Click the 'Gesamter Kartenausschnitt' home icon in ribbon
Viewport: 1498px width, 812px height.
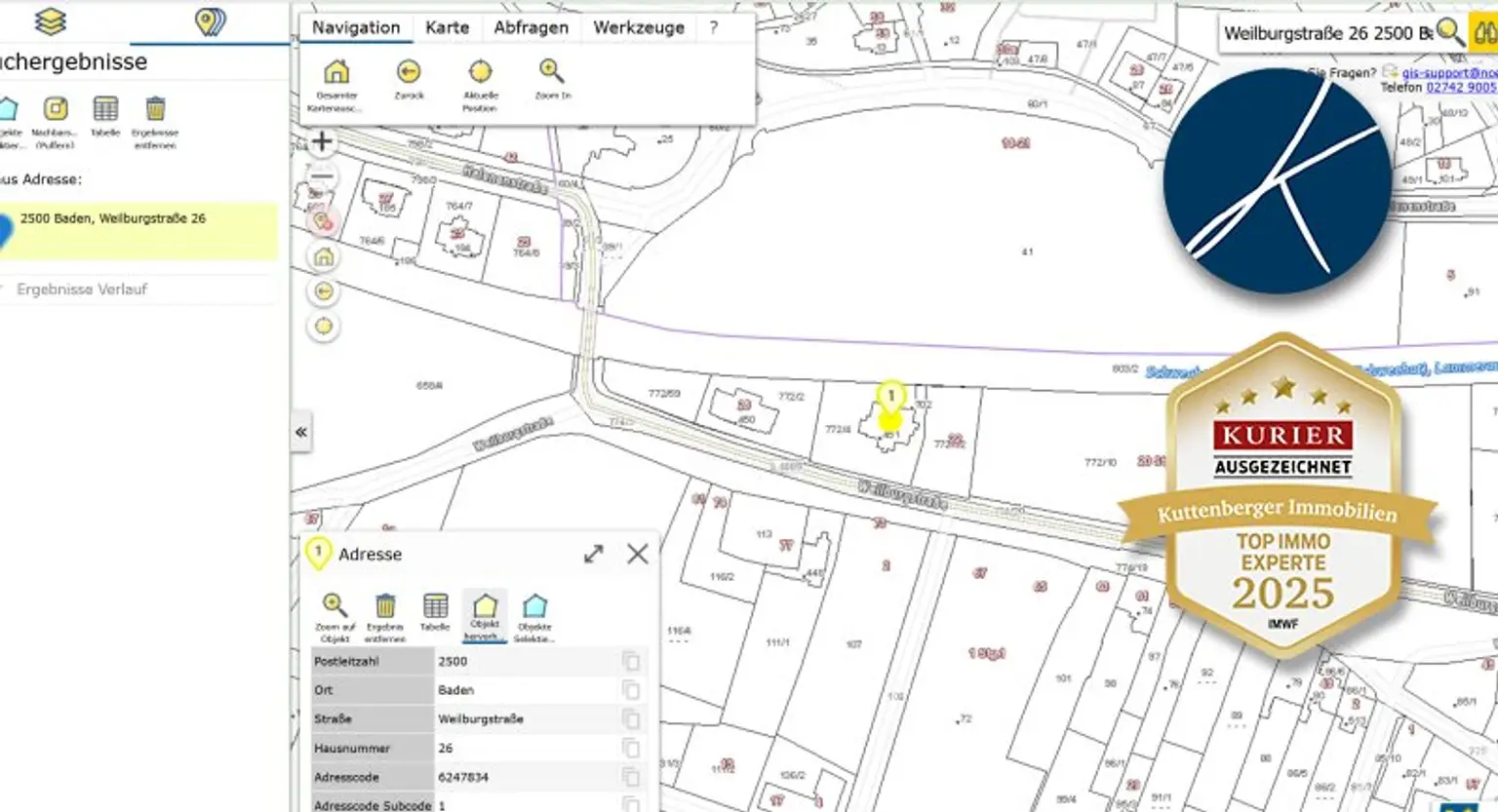336,73
